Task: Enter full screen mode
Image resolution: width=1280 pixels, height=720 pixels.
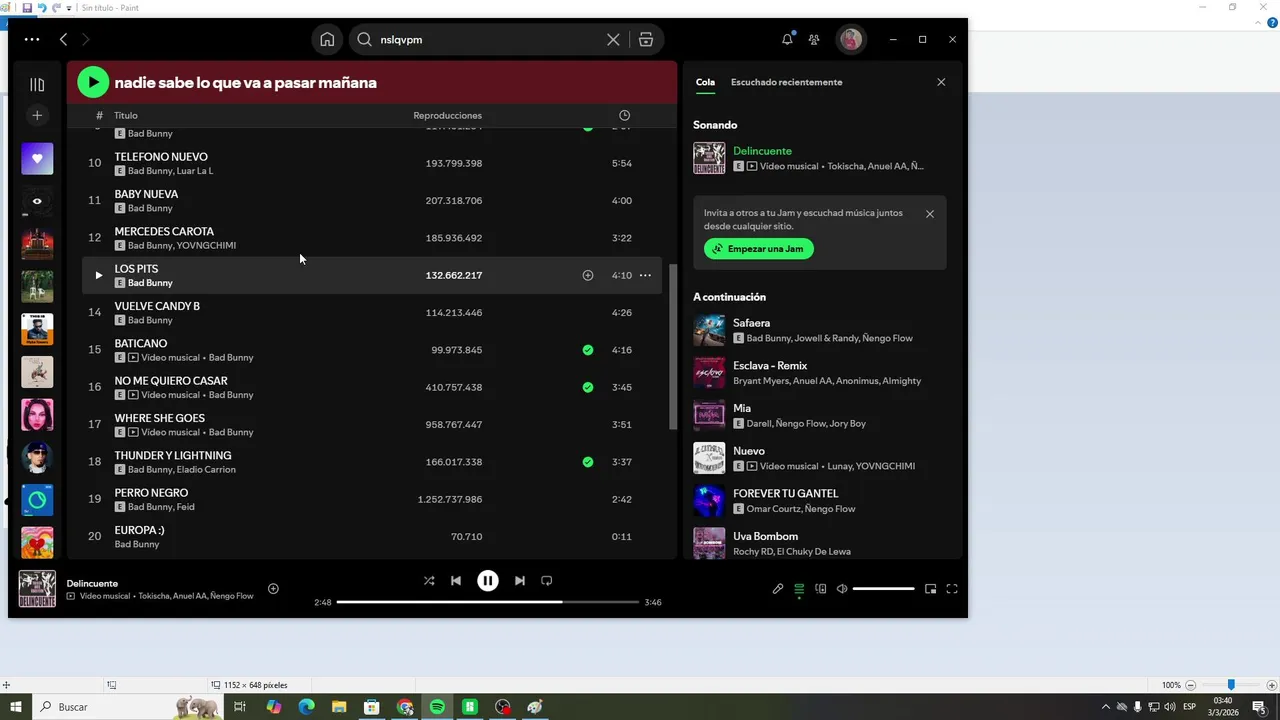Action: [952, 589]
